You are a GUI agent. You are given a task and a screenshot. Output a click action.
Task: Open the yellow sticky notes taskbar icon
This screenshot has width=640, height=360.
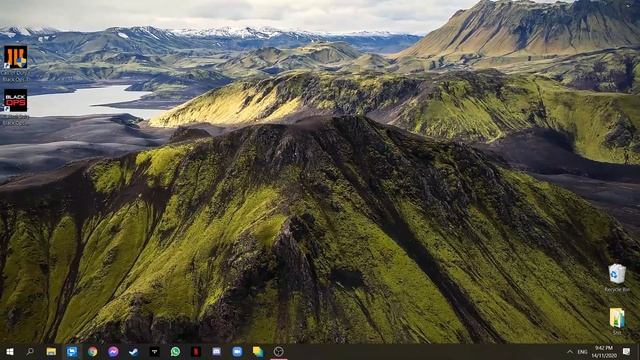258,351
